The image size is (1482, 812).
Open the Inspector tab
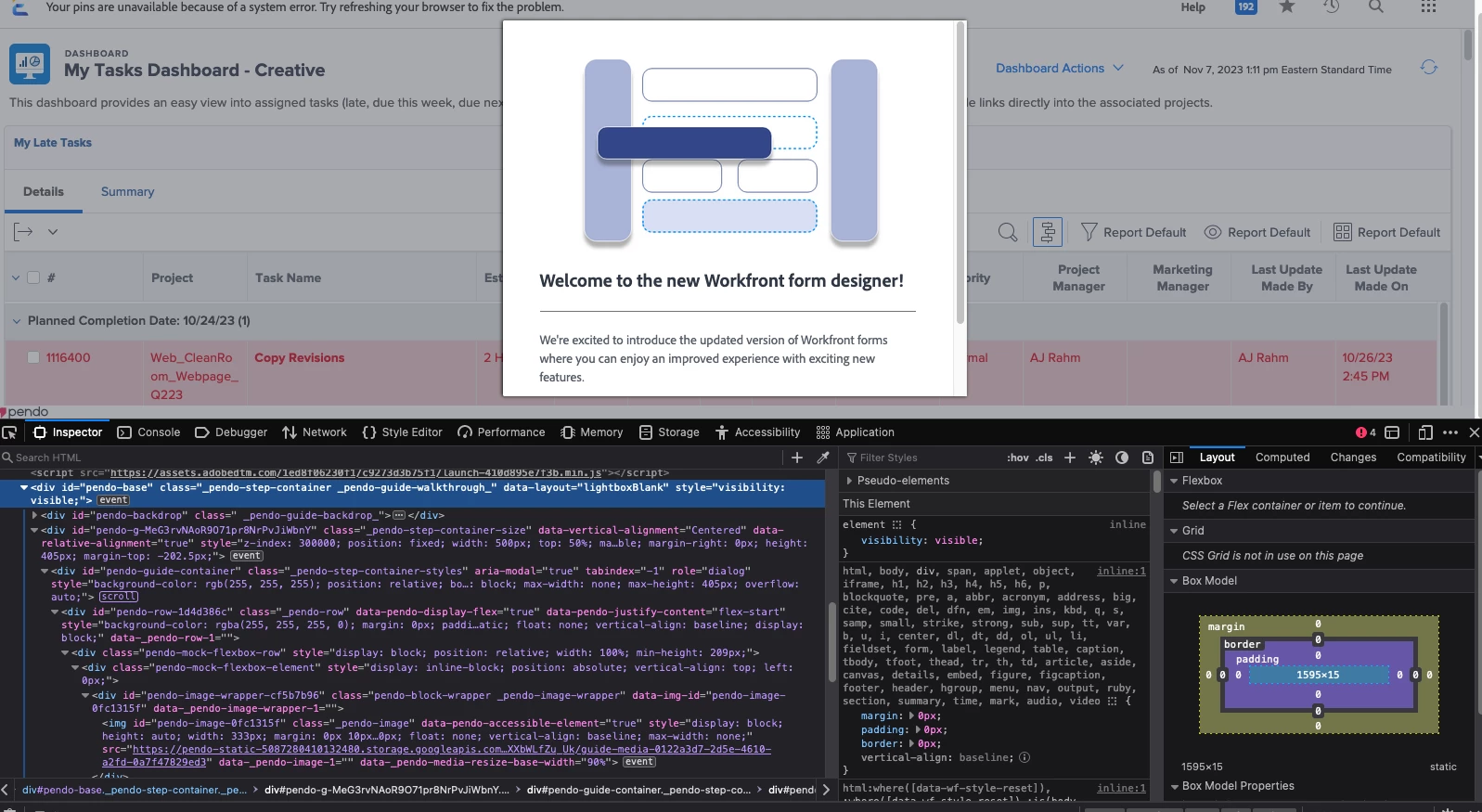(x=68, y=432)
